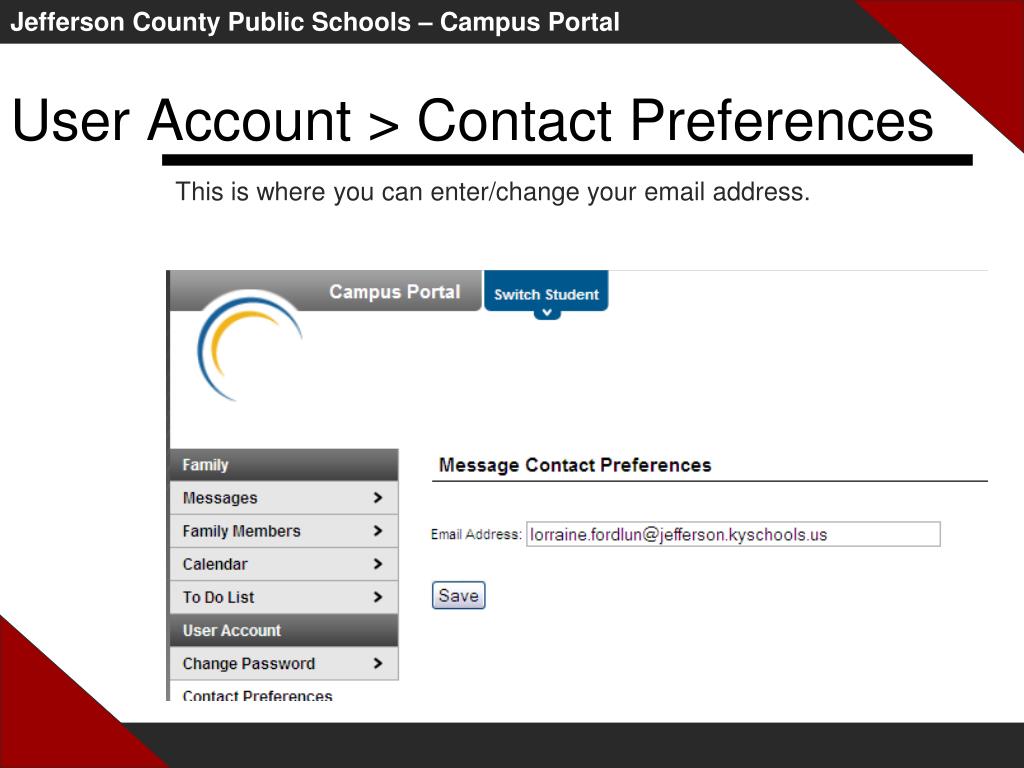This screenshot has height=768, width=1024.
Task: Select Calendar from the sidebar
Action: pyautogui.click(x=284, y=564)
